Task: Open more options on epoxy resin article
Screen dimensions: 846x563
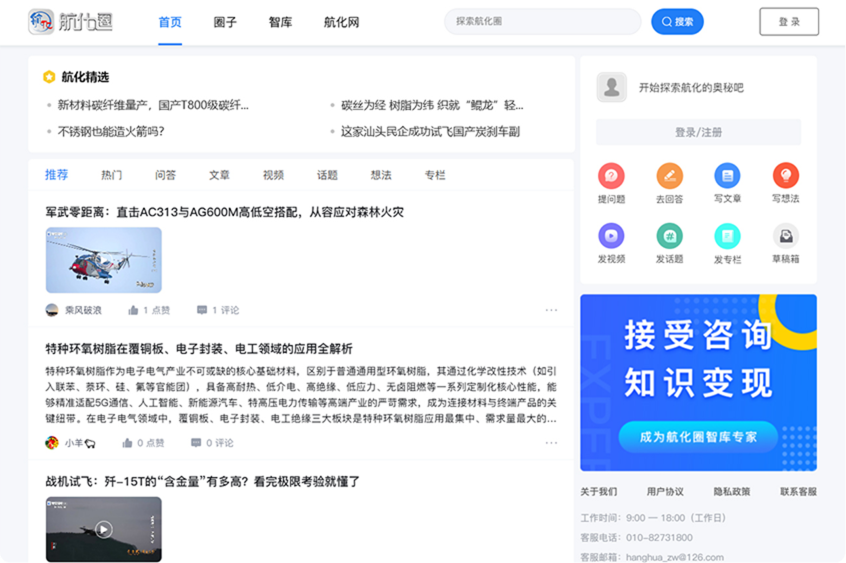Action: (x=551, y=443)
